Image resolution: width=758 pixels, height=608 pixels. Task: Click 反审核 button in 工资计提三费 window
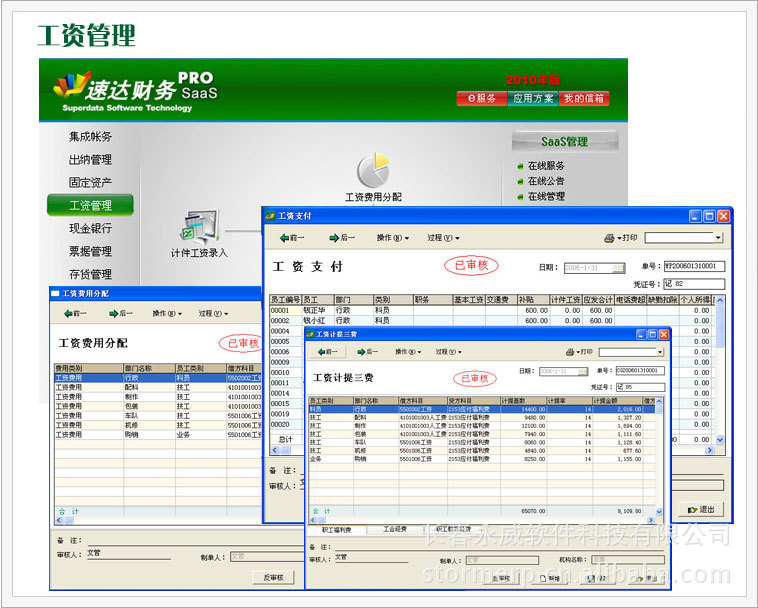point(501,579)
